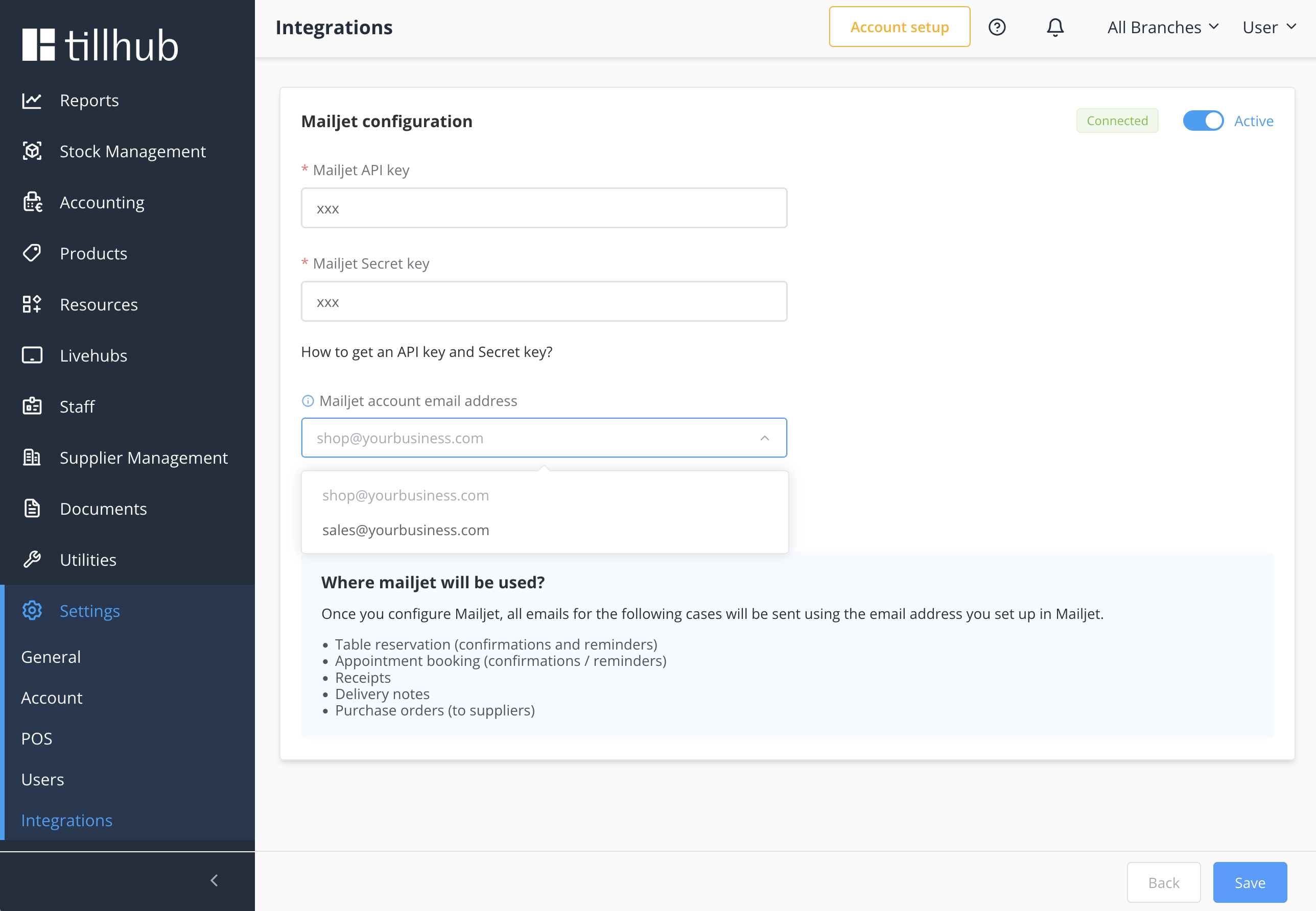
Task: Click the Settings gear icon
Action: [32, 611]
